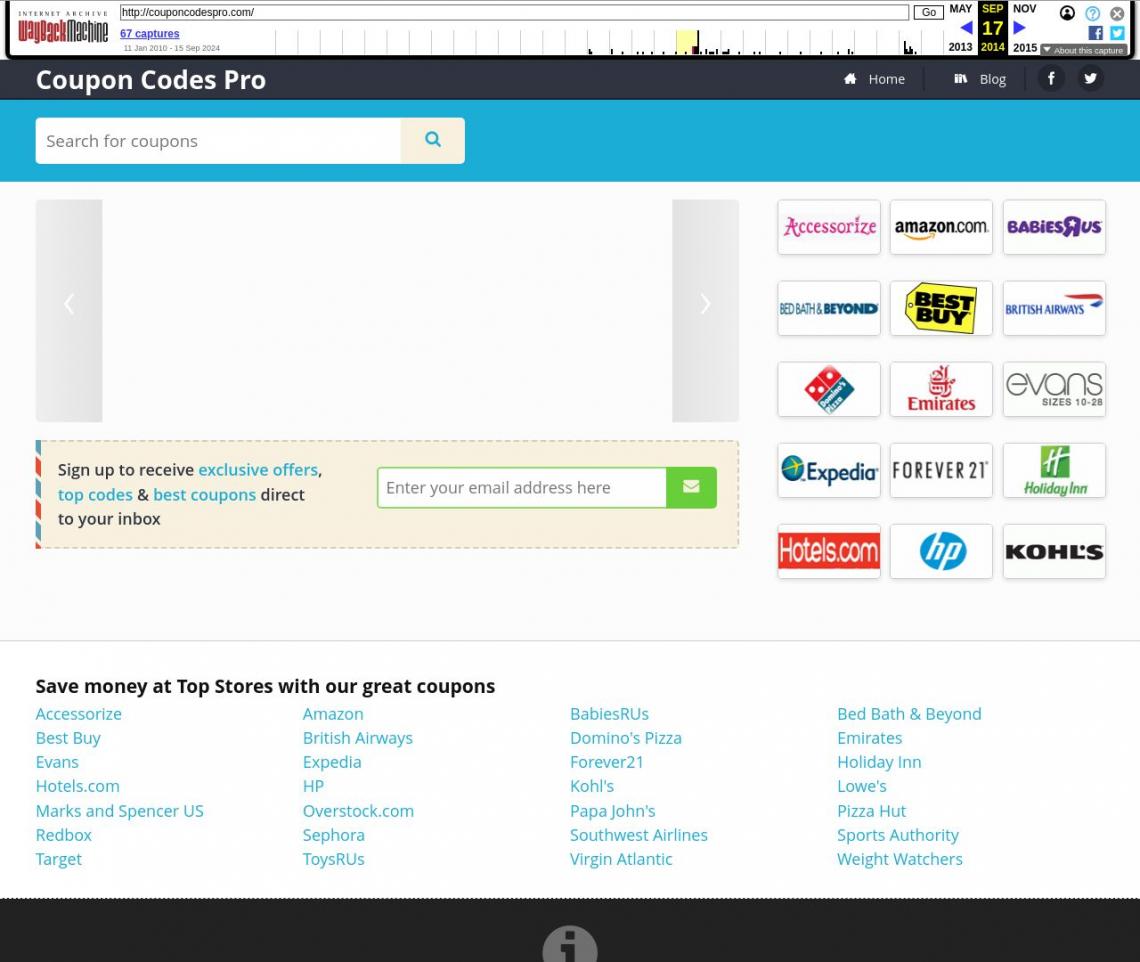Open the Marks and Spencer US link
The image size is (1140, 962).
tap(119, 811)
